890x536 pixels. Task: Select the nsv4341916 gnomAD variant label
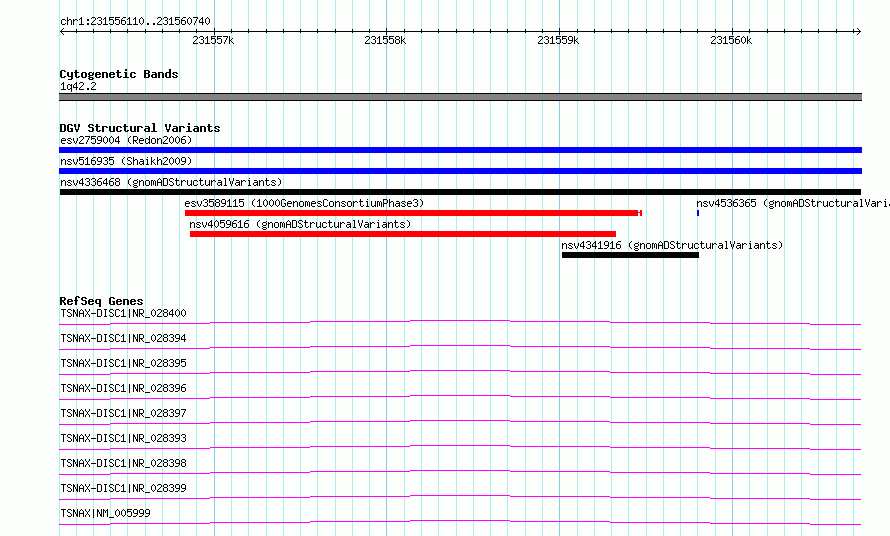pyautogui.click(x=672, y=245)
